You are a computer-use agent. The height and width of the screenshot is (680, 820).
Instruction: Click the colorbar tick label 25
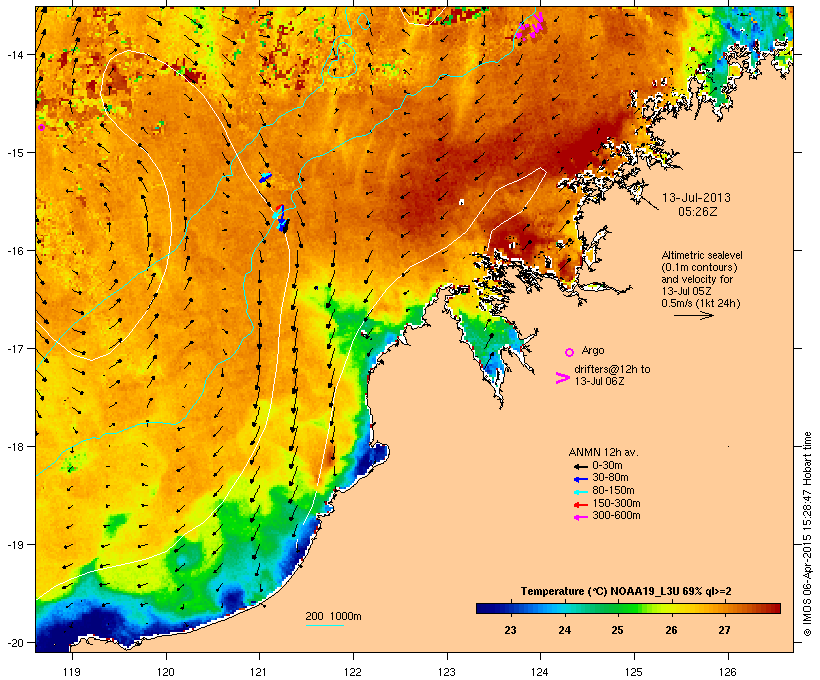pos(617,630)
